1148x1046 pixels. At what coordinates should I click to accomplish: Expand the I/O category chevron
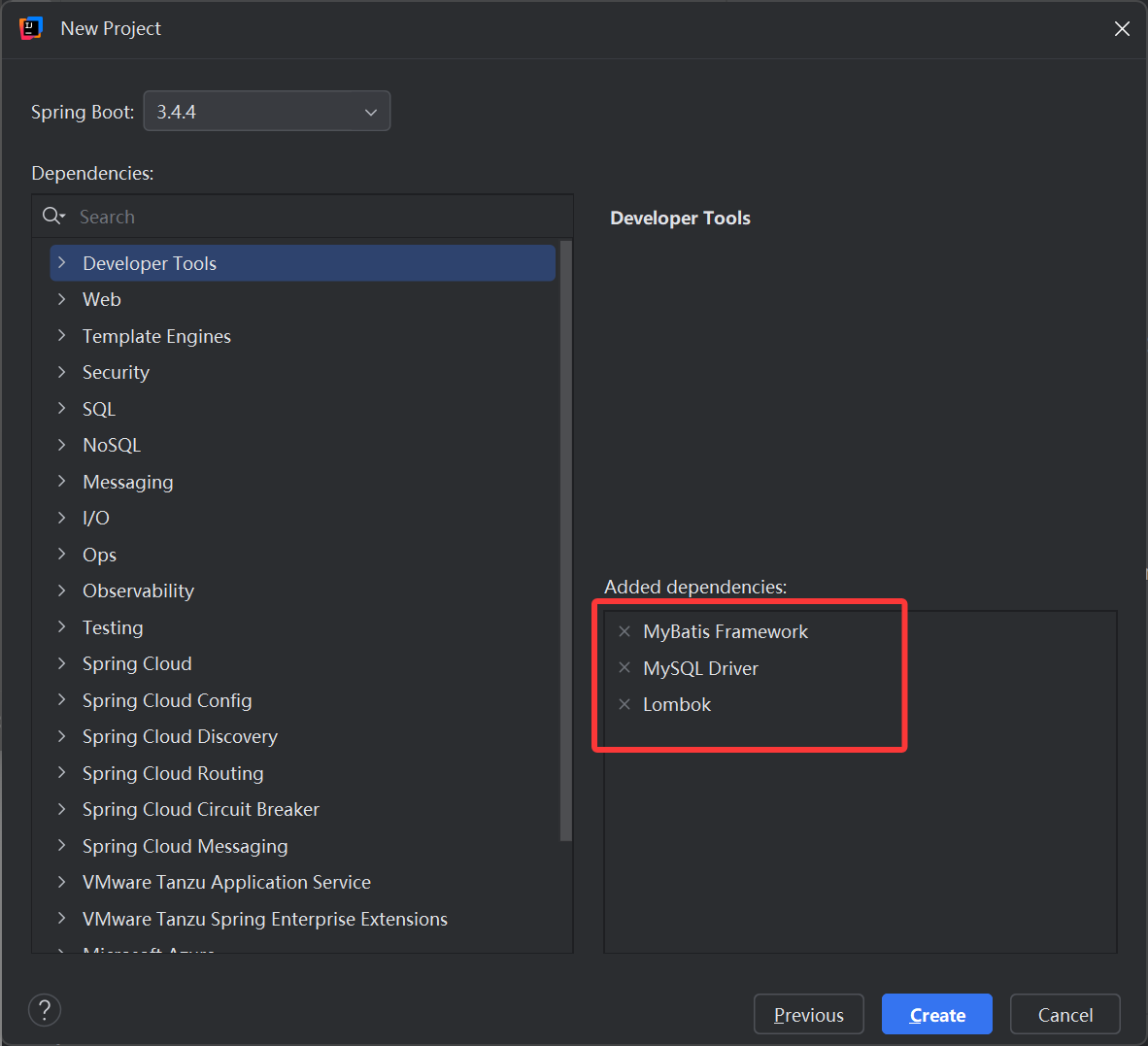coord(62,518)
